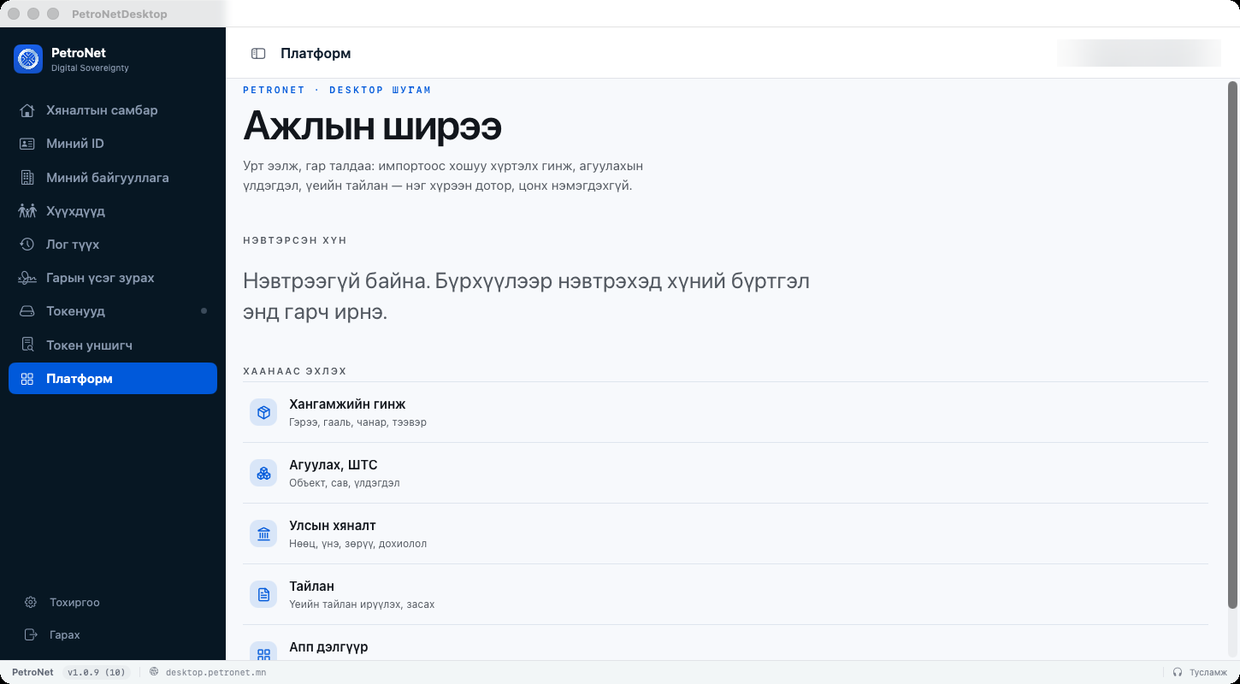Screen dimensions: 1240x684
Task: Open the Тайлан row
Action: (725, 594)
